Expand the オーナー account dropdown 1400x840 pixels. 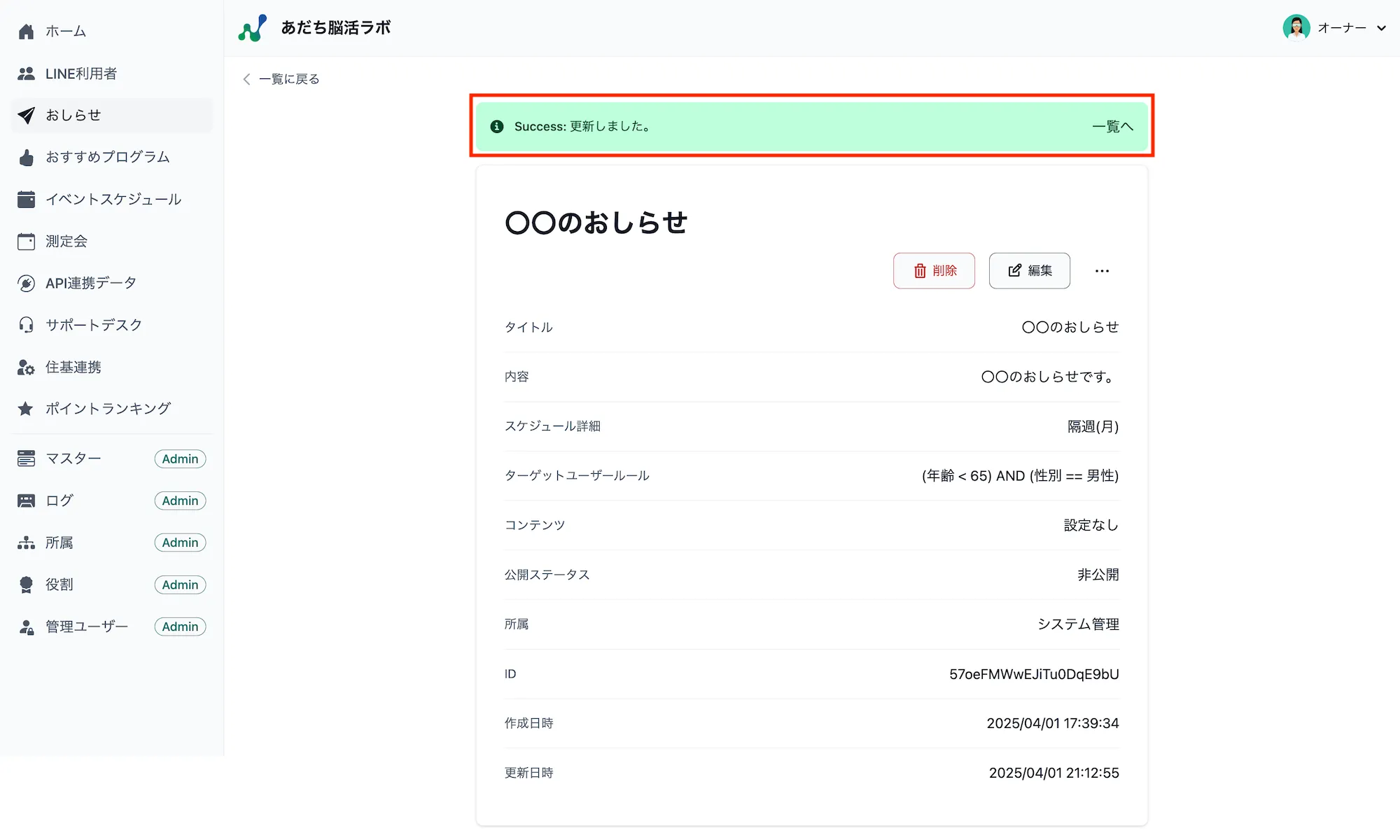[x=1381, y=28]
